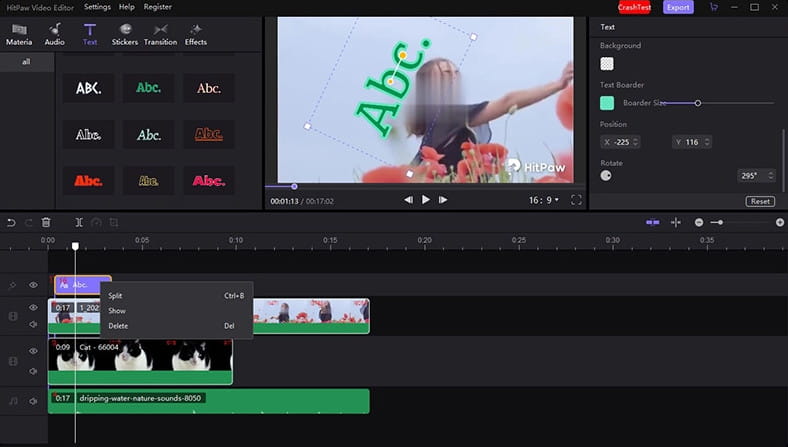Zoom out timeline with minus icon
This screenshot has width=788, height=447.
click(699, 222)
